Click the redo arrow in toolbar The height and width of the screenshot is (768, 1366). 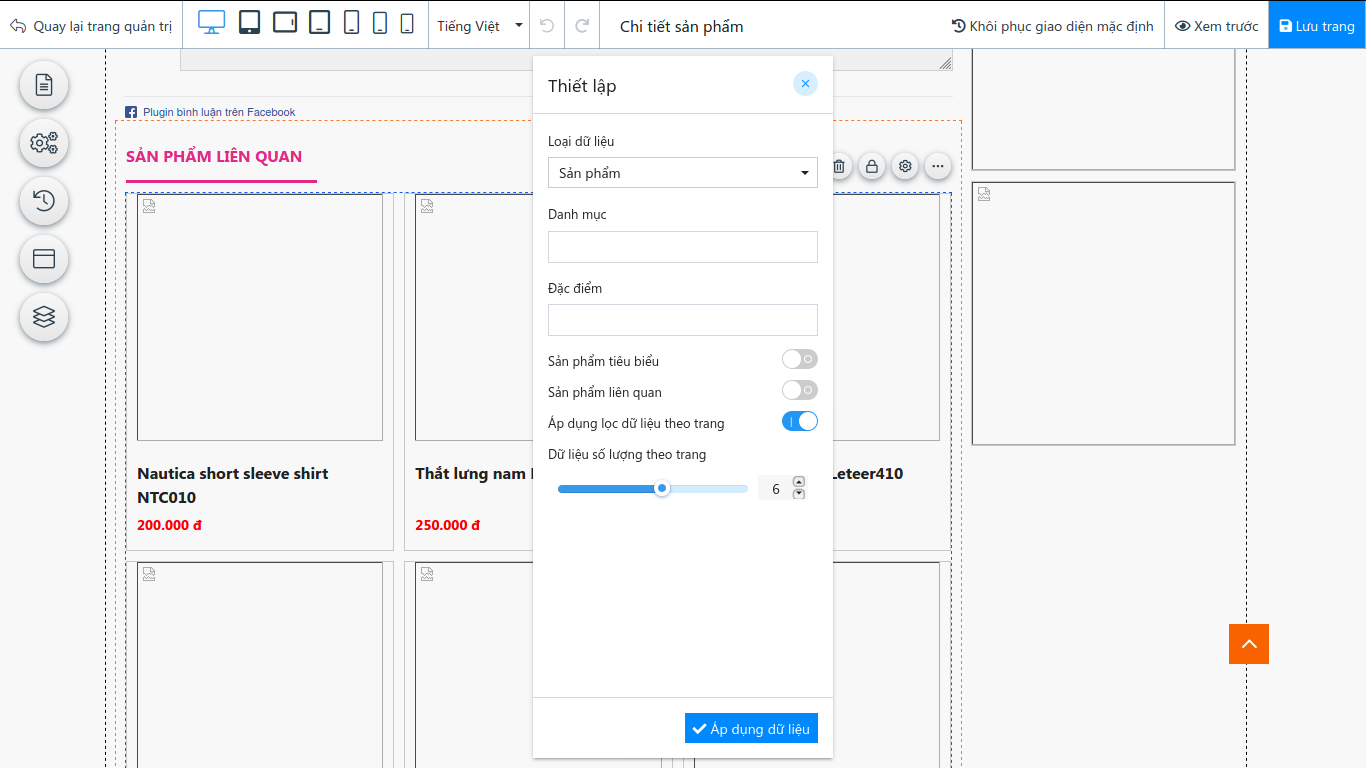click(x=582, y=25)
